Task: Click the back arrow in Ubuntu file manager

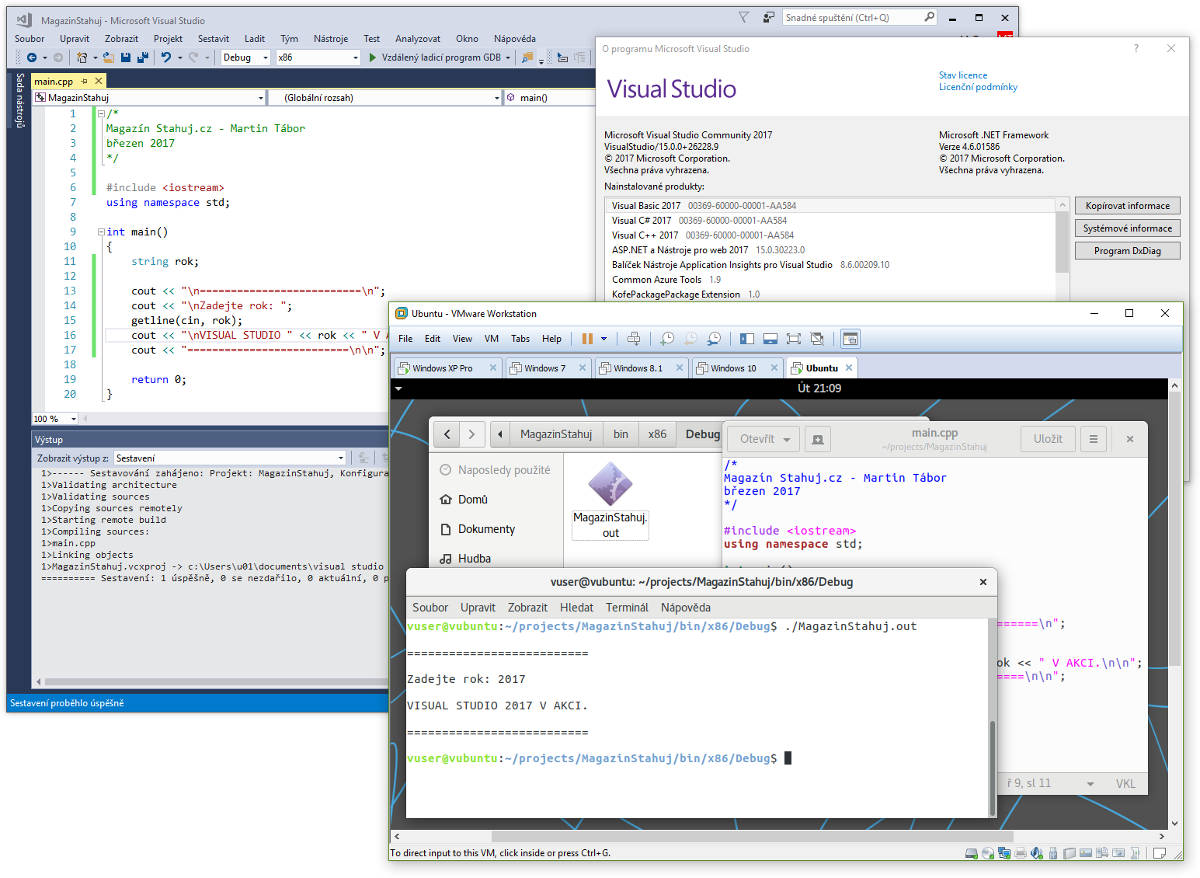Action: tap(446, 435)
